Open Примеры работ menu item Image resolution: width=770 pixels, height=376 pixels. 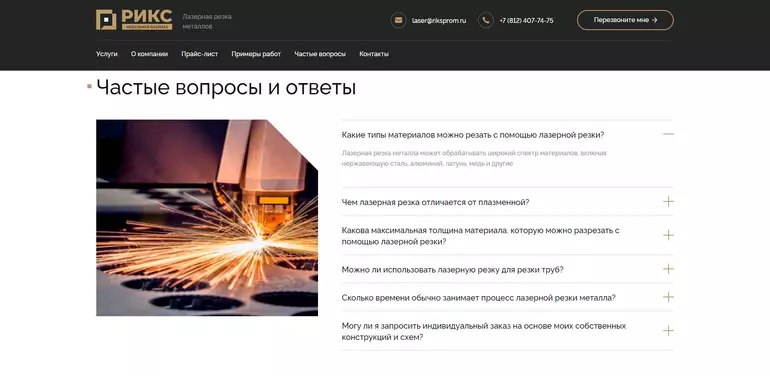[256, 54]
